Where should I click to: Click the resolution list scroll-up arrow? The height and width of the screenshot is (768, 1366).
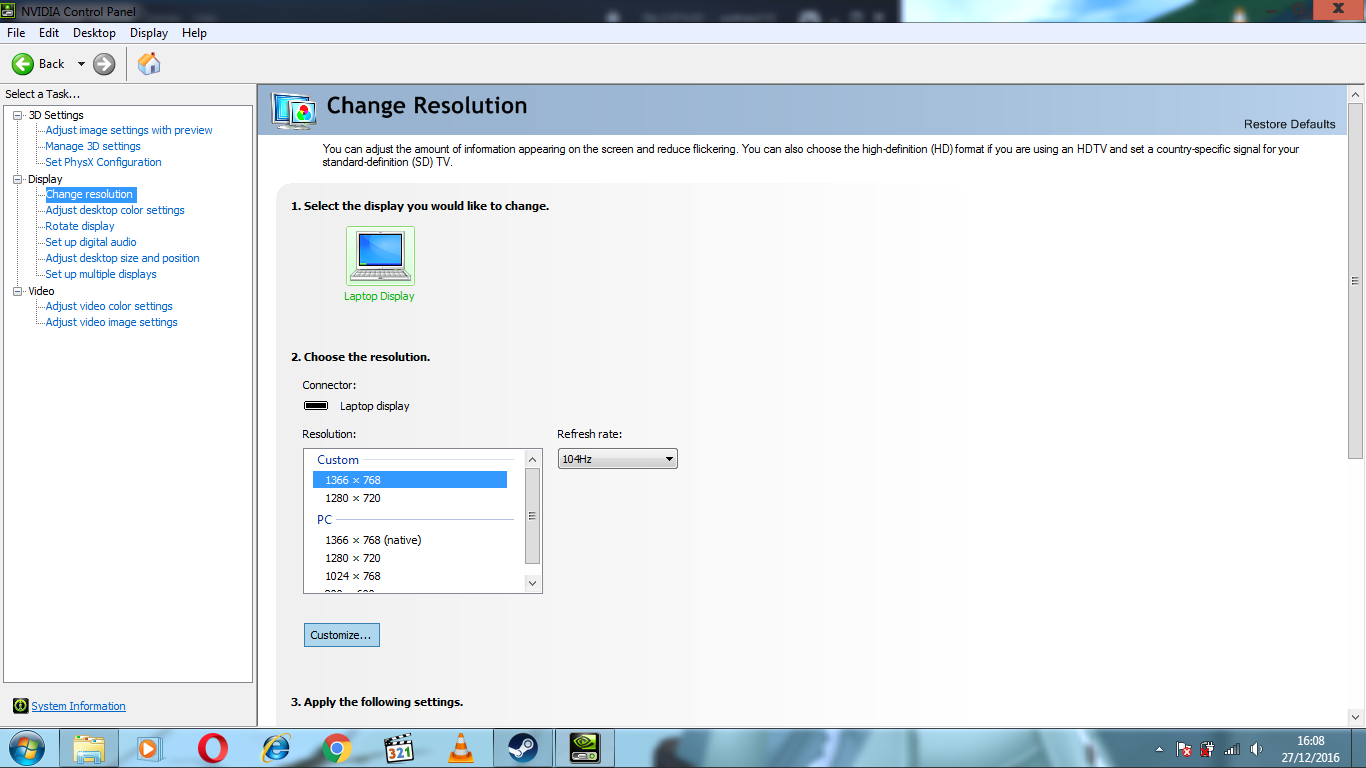[x=532, y=459]
